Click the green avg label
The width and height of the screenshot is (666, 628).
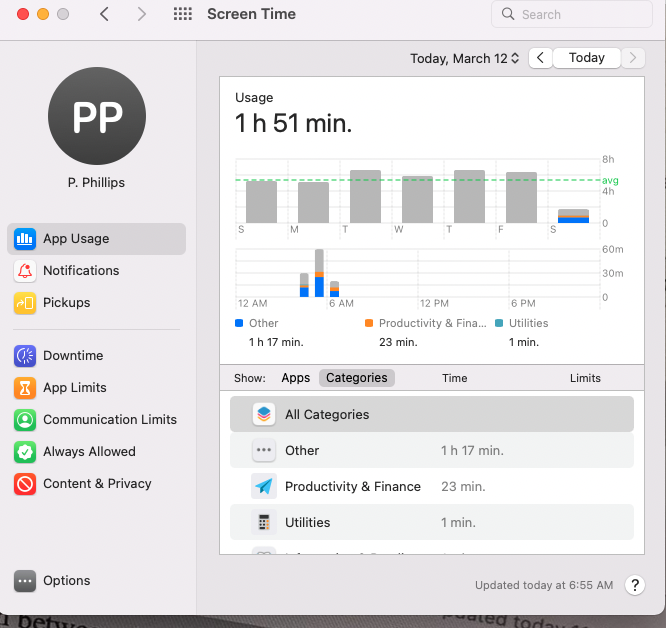(x=610, y=180)
